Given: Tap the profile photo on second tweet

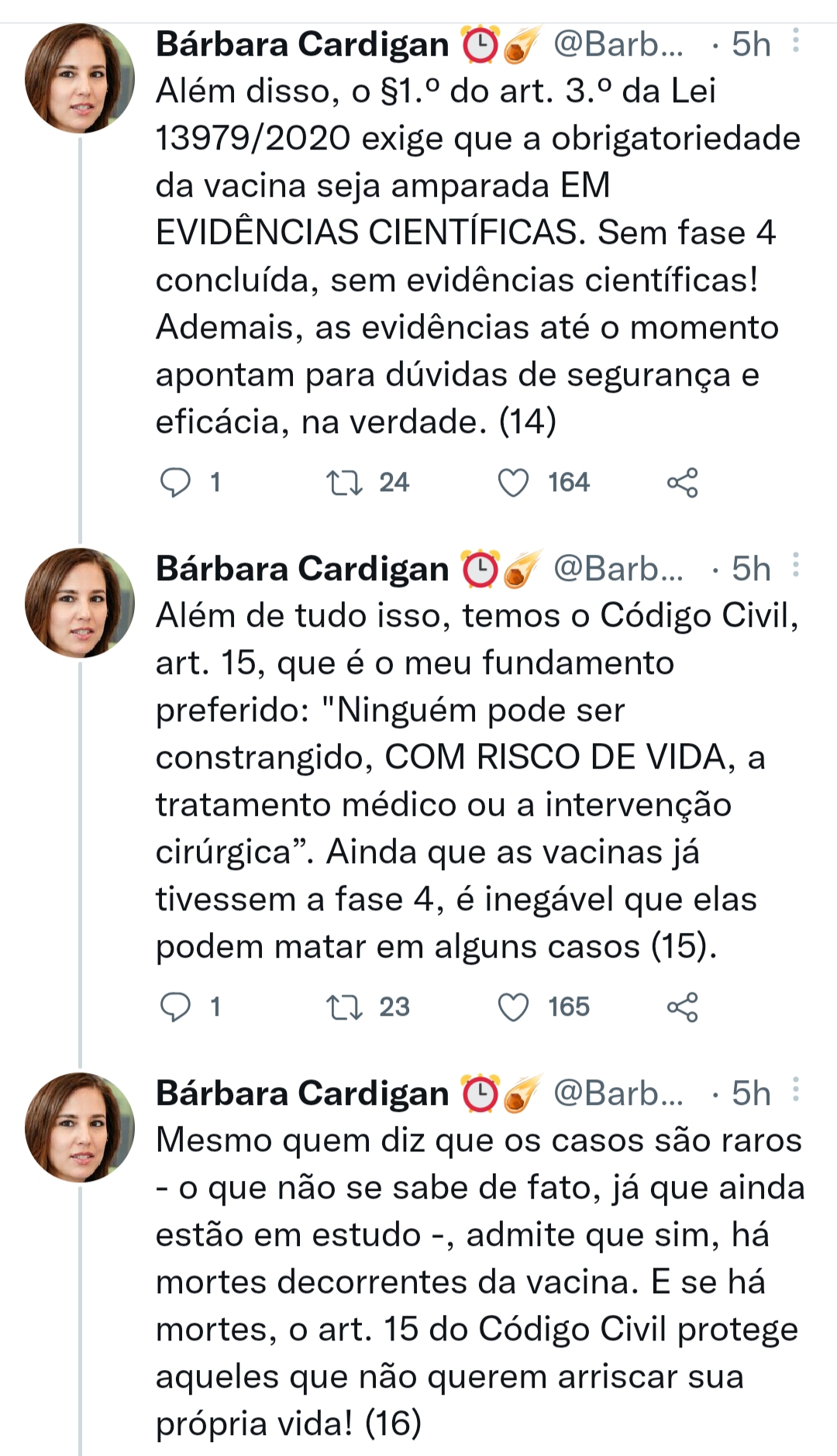Looking at the screenshot, I should click(79, 603).
